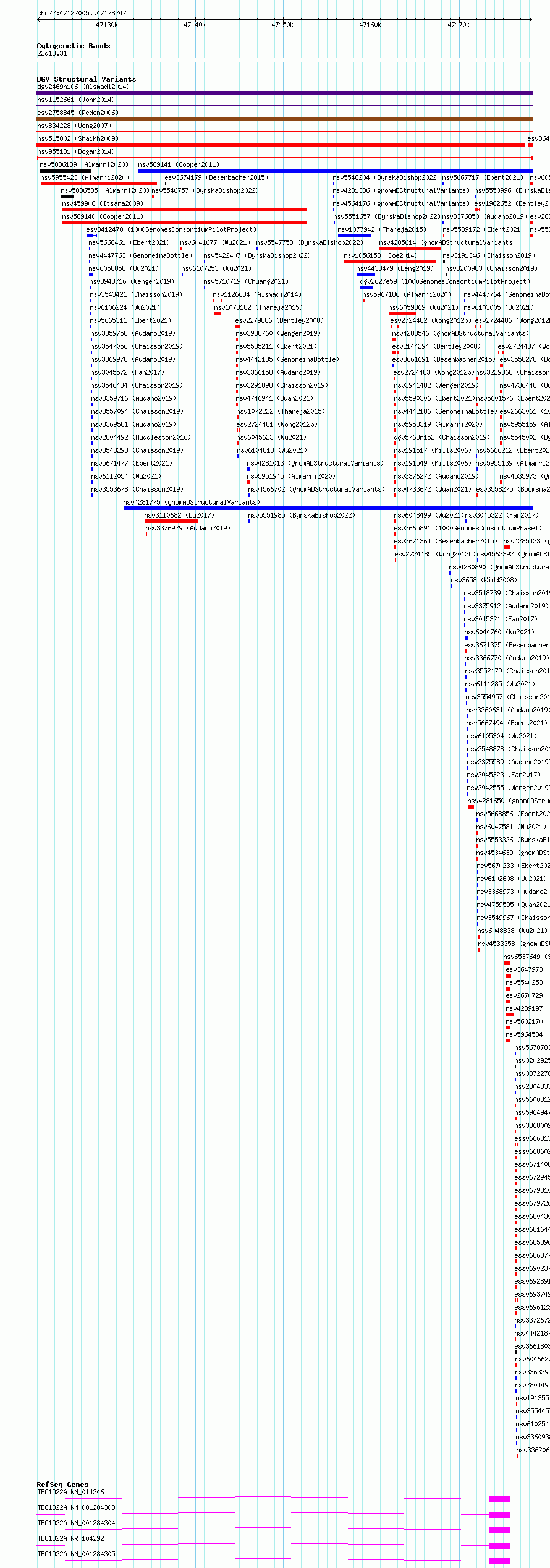550x1568 pixels.
Task: Click nsv4746941 (Quan2021) label
Action: 275,398
